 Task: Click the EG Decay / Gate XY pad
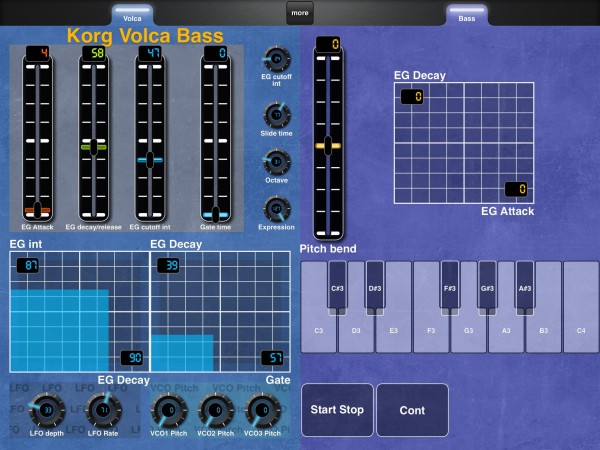coord(220,312)
